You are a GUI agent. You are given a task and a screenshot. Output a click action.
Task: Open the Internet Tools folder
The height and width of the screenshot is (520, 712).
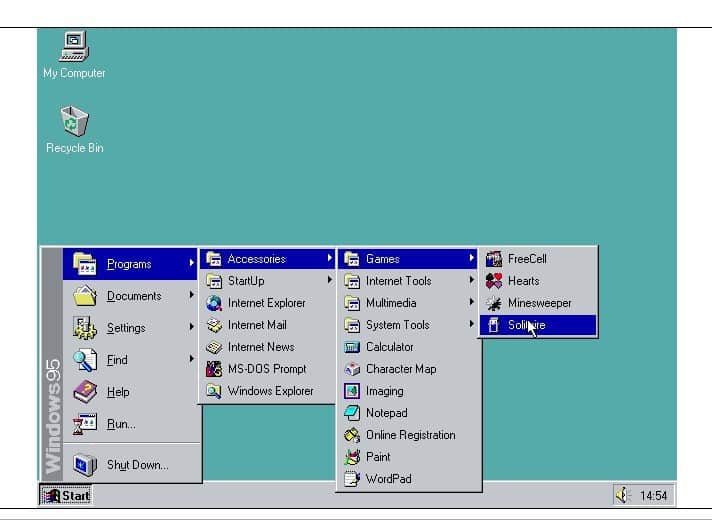[x=407, y=281]
